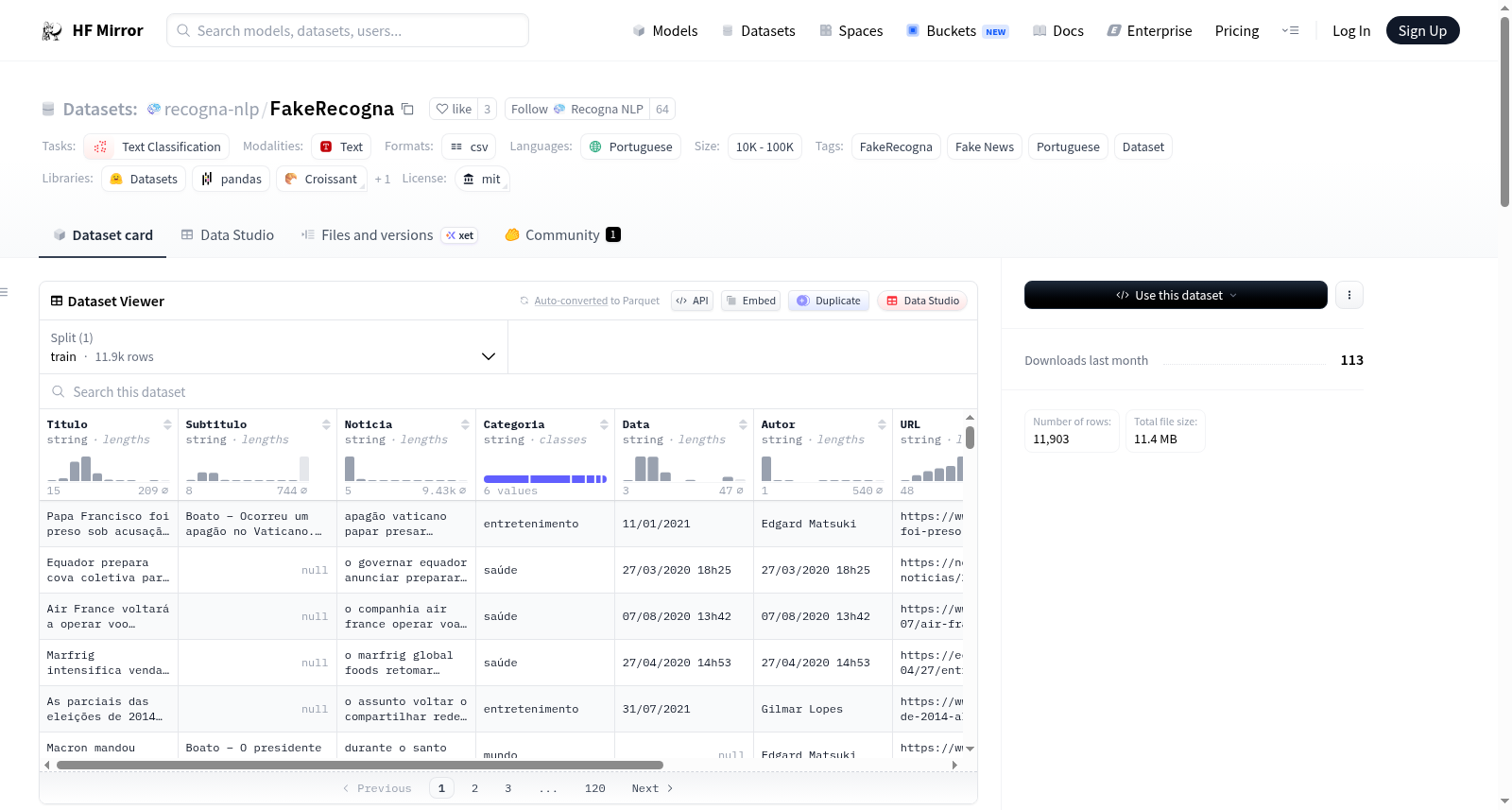This screenshot has width=1512, height=810.
Task: Open the Dataset card tab
Action: point(103,235)
